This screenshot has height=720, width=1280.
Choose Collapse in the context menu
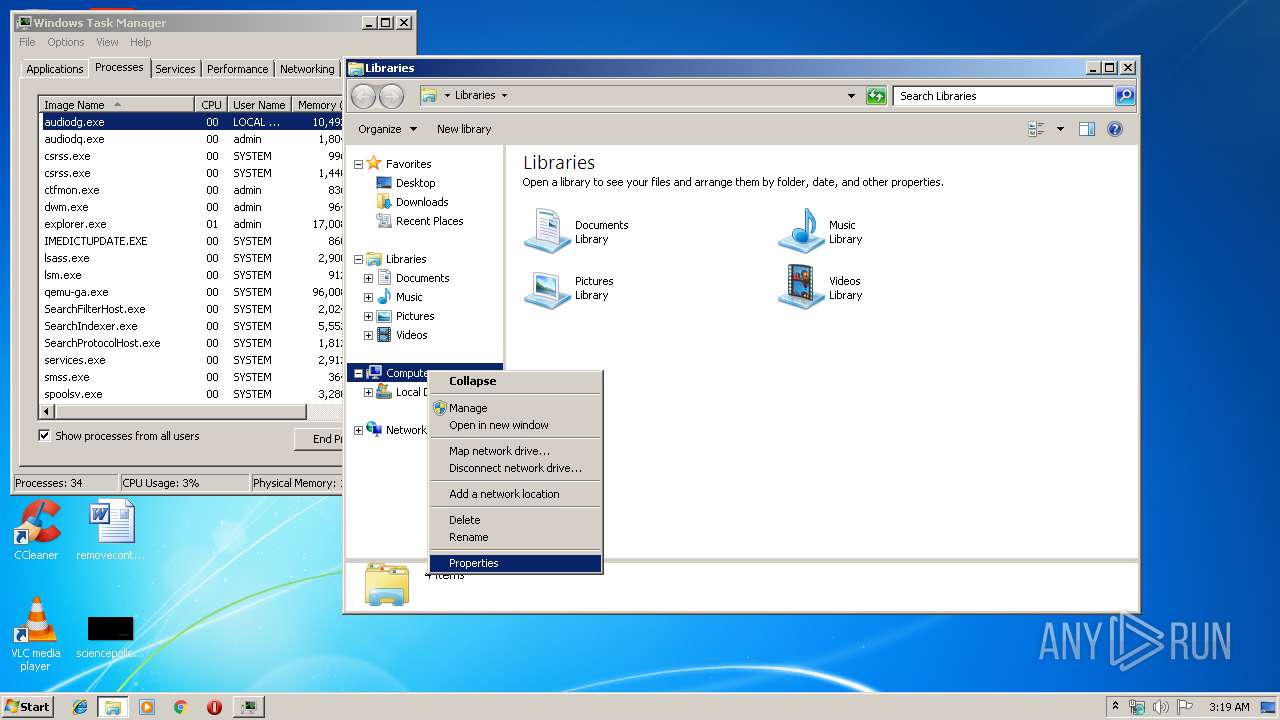[x=515, y=381]
